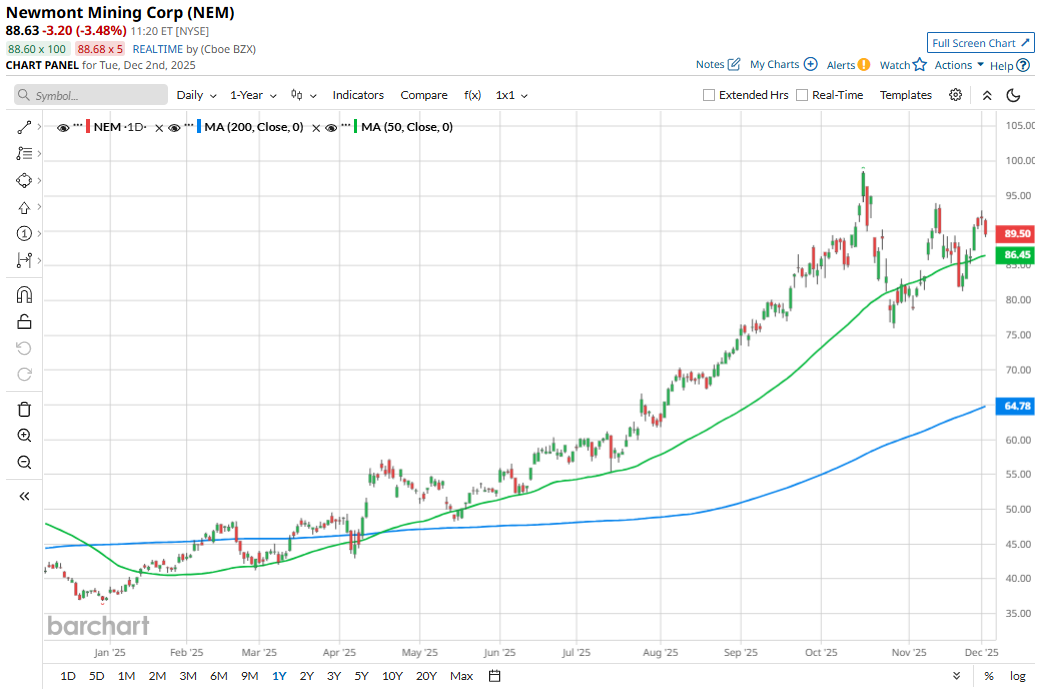1042x698 pixels.
Task: Select the line drawing tool
Action: pyautogui.click(x=24, y=128)
